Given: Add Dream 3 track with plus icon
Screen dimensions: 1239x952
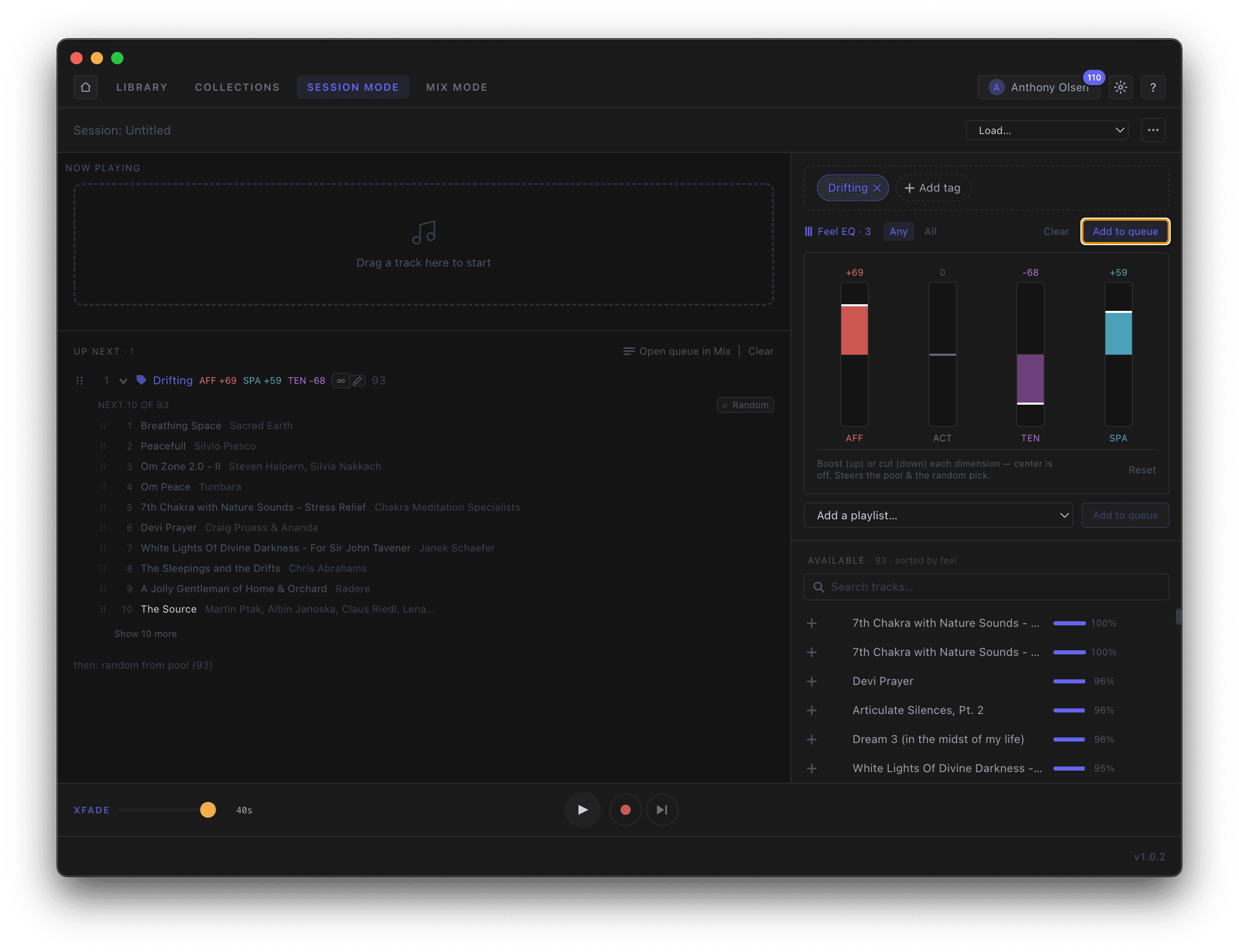Looking at the screenshot, I should point(811,739).
